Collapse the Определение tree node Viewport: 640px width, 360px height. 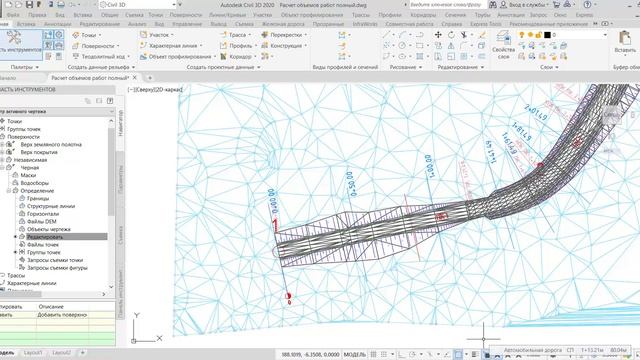(x=9, y=191)
